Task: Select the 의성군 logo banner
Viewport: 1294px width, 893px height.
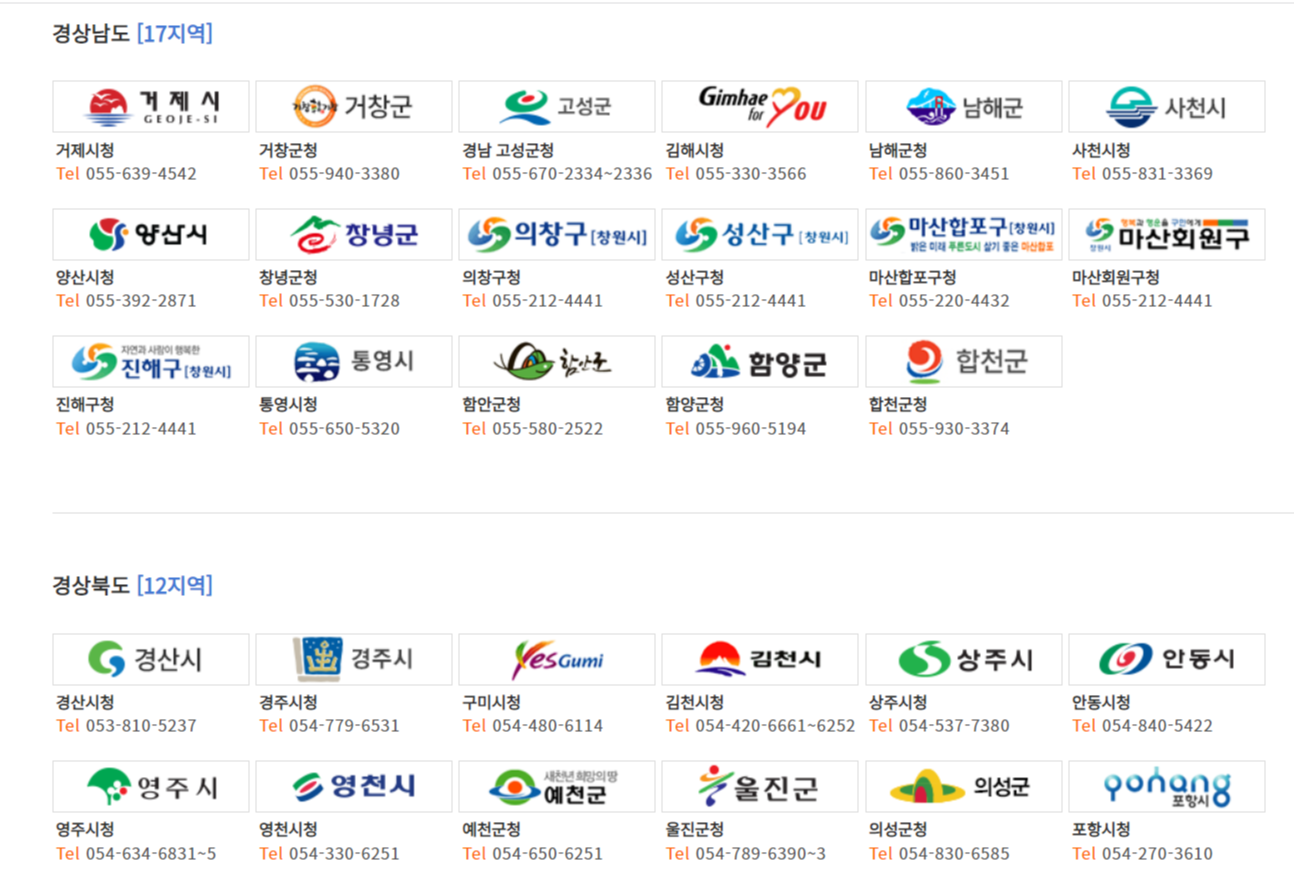Action: [x=964, y=787]
